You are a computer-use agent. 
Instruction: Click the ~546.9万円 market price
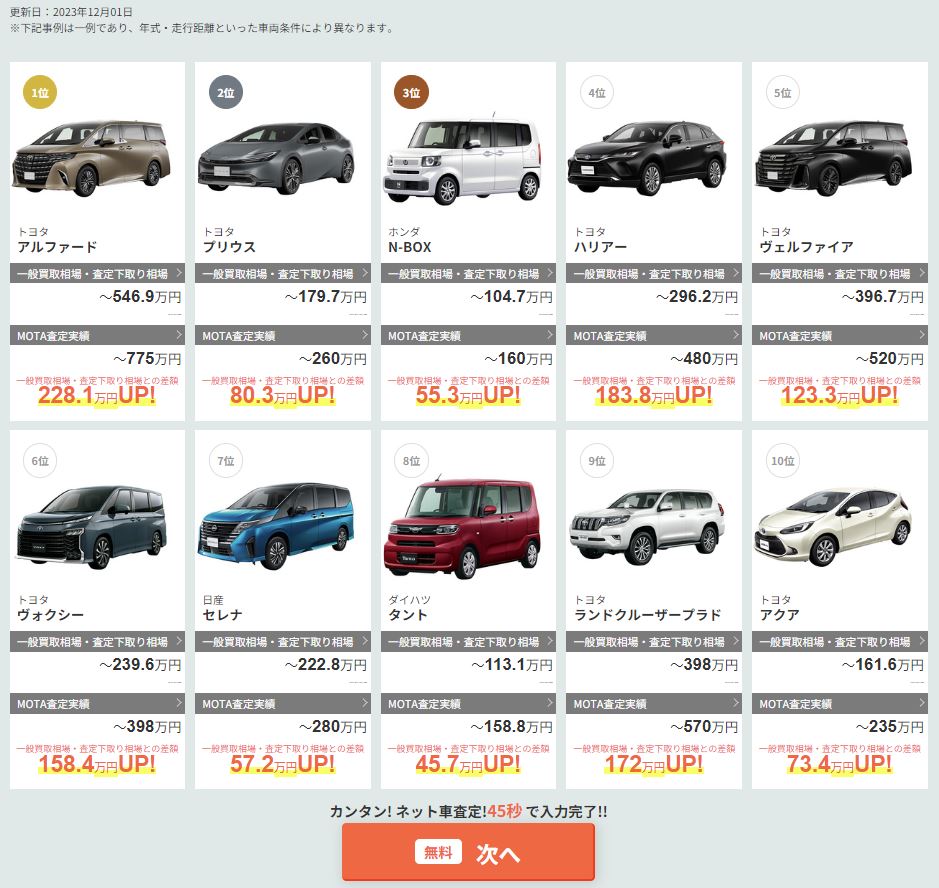pos(140,296)
